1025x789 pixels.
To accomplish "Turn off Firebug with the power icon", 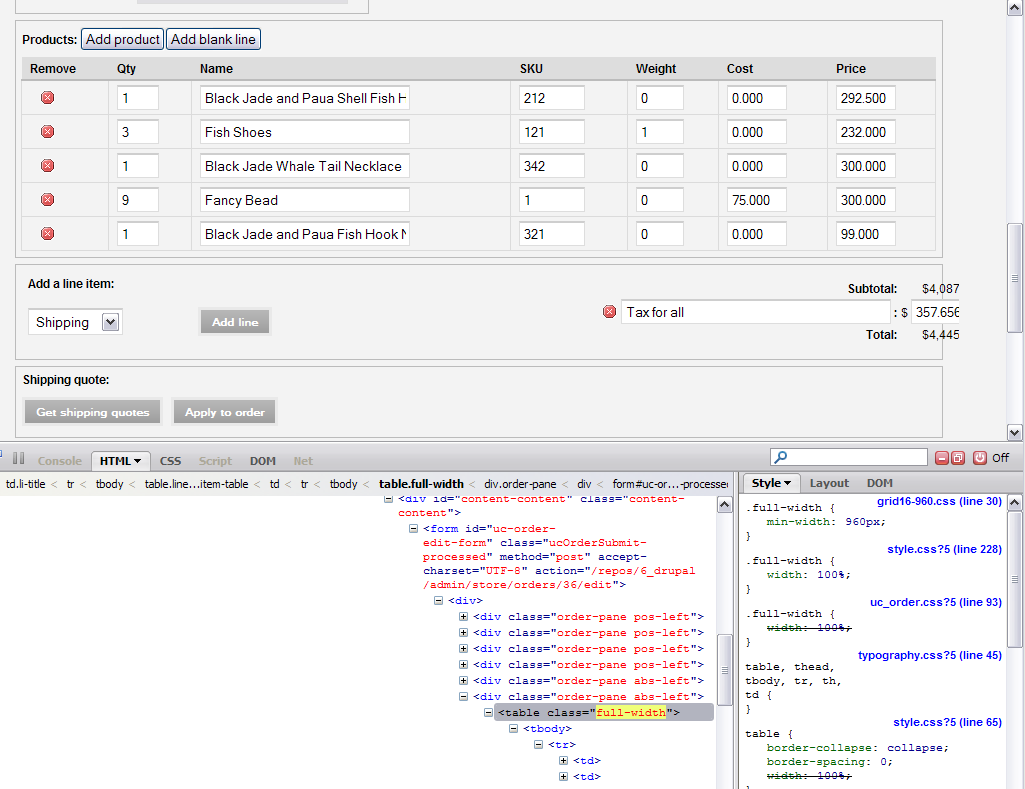I will (x=979, y=458).
